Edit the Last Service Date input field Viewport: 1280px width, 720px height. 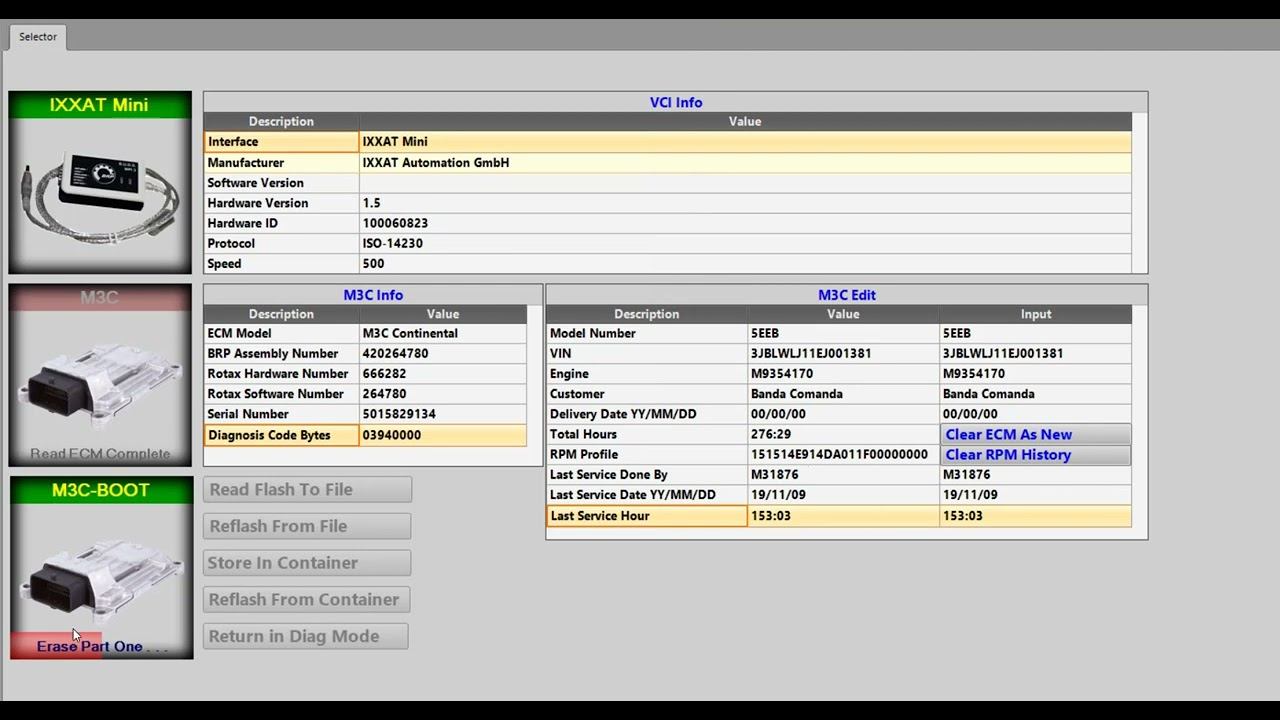click(1035, 495)
